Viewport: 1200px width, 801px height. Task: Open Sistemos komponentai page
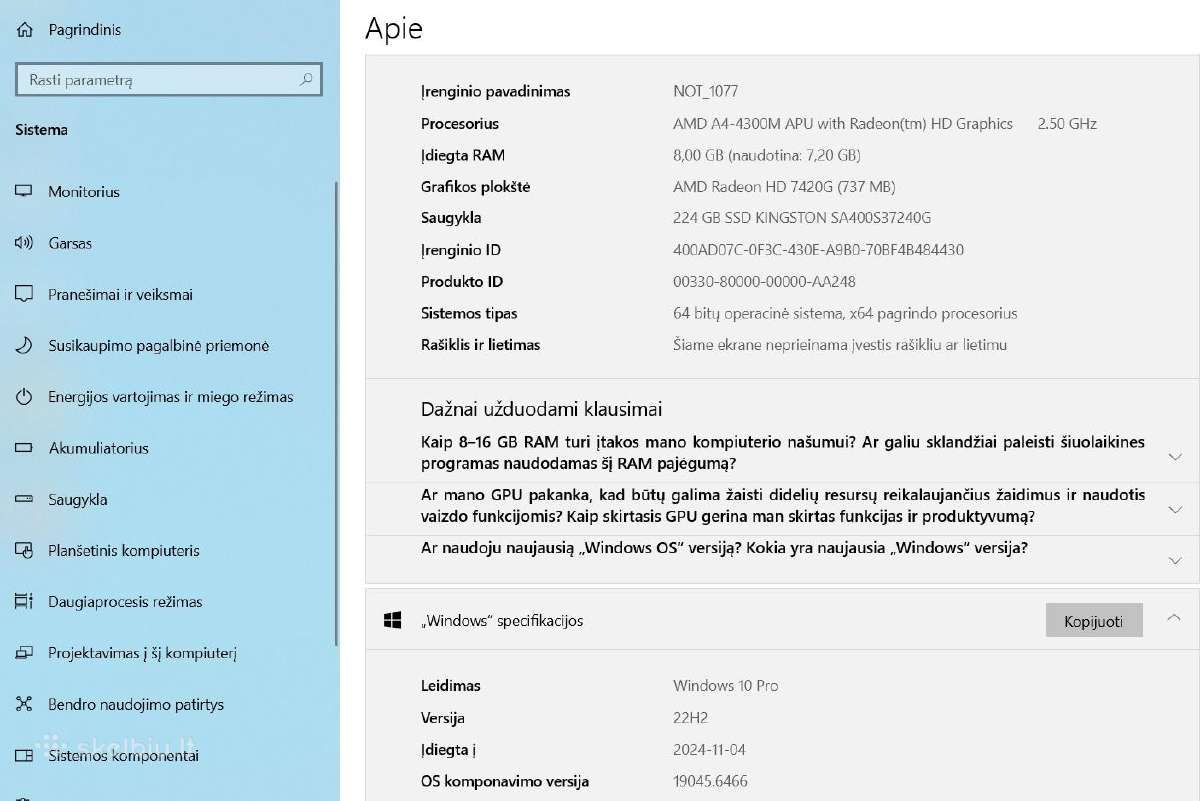click(123, 756)
